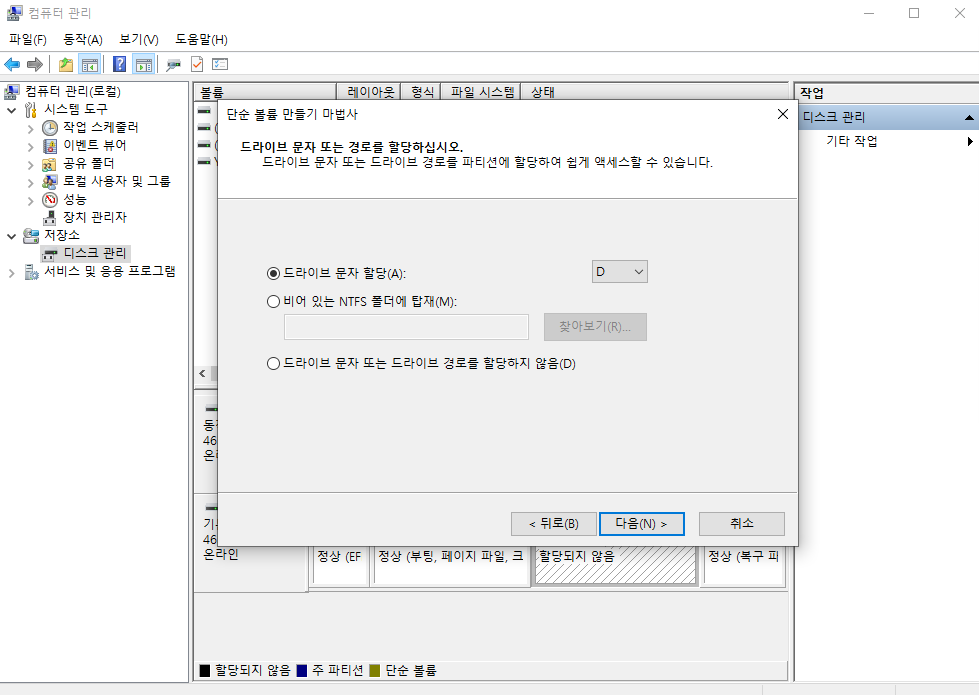Toggle the Show/Hide Console Tree icon
This screenshot has height=695, width=979.
coord(90,64)
